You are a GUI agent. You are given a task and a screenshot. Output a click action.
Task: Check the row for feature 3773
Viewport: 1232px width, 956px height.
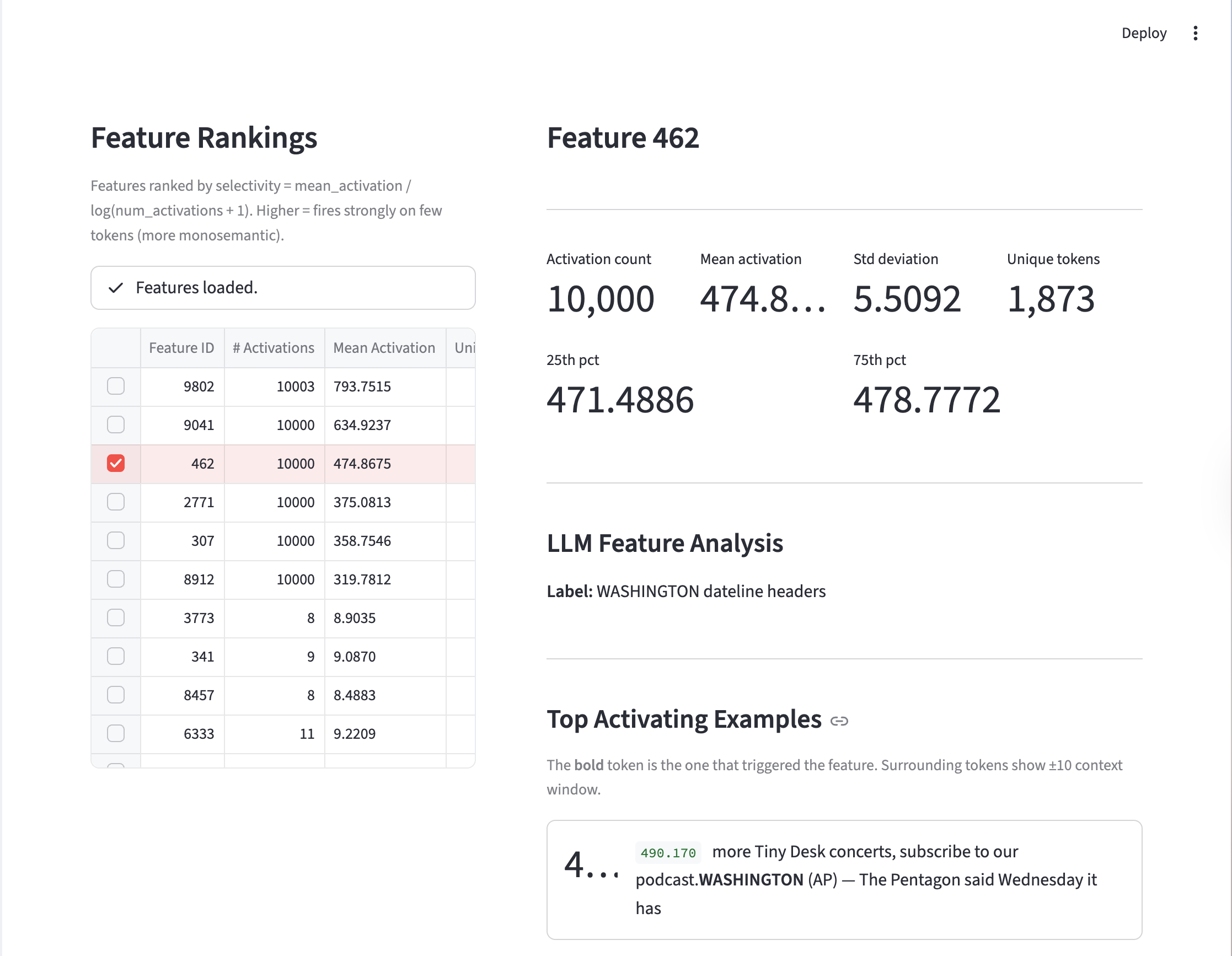tap(116, 617)
